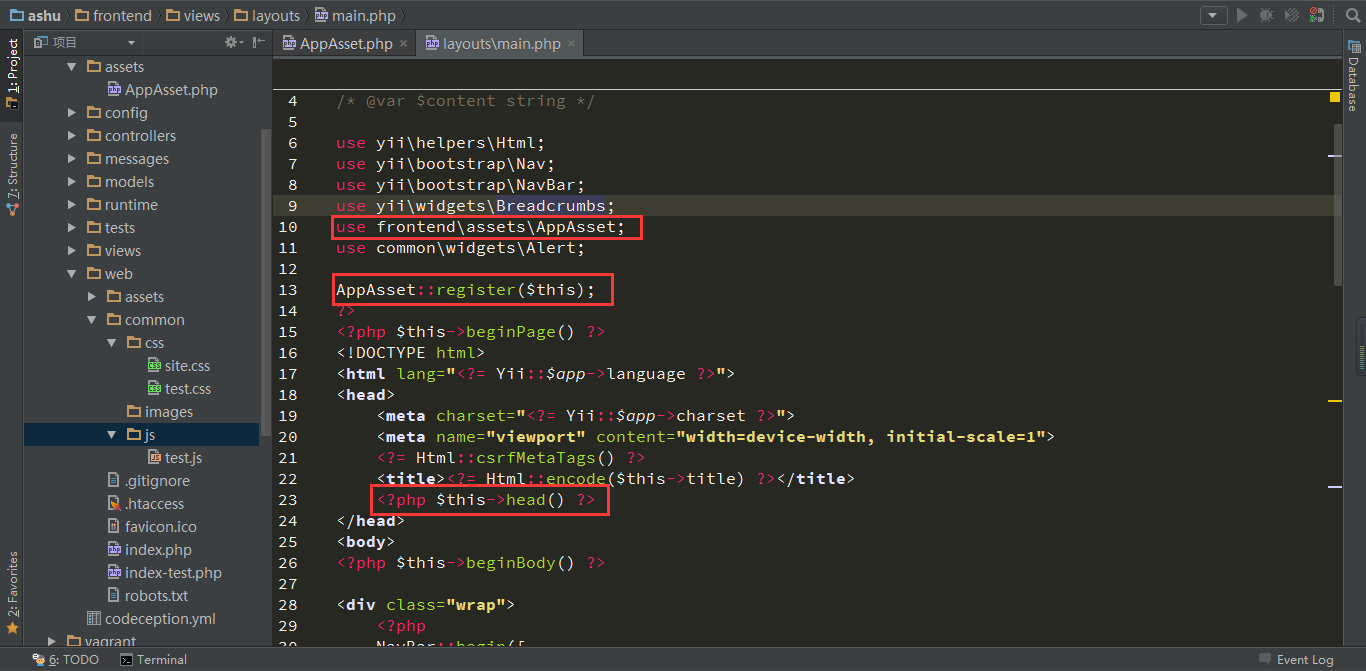Collapse the web folder

pos(72,274)
